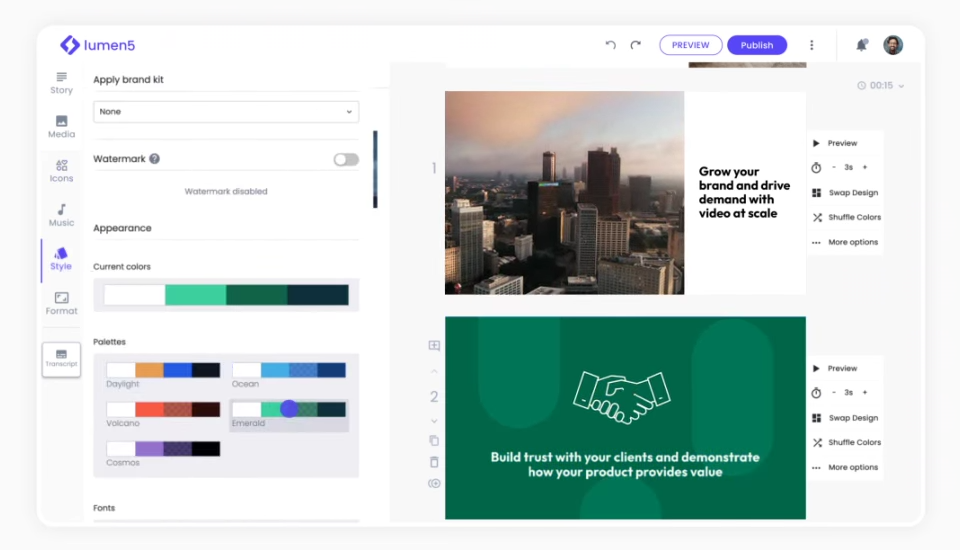Open the Story tab in the sidebar

coord(61,83)
